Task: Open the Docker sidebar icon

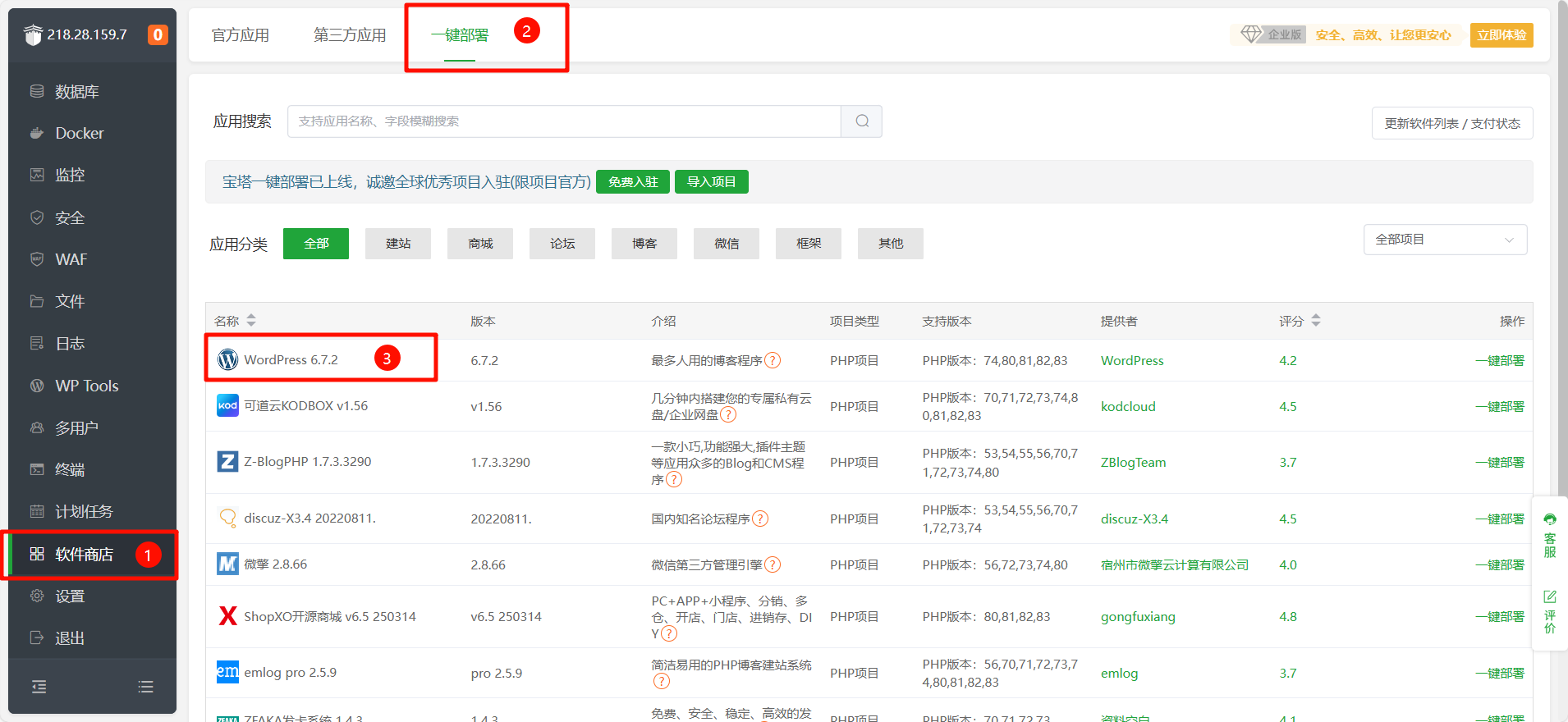Action: tap(37, 133)
